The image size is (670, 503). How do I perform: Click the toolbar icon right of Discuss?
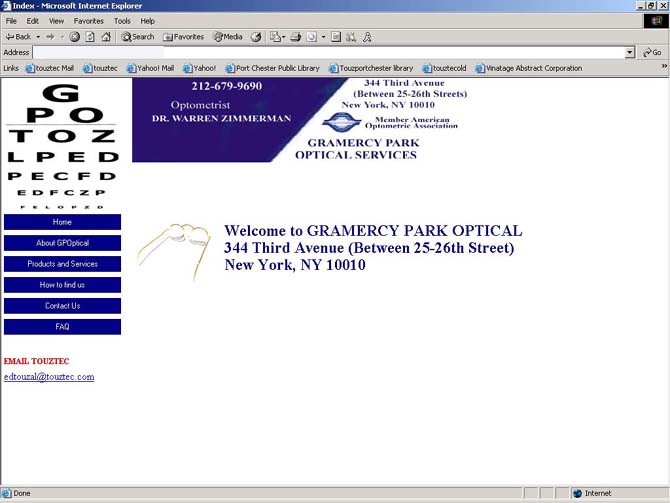(351, 37)
